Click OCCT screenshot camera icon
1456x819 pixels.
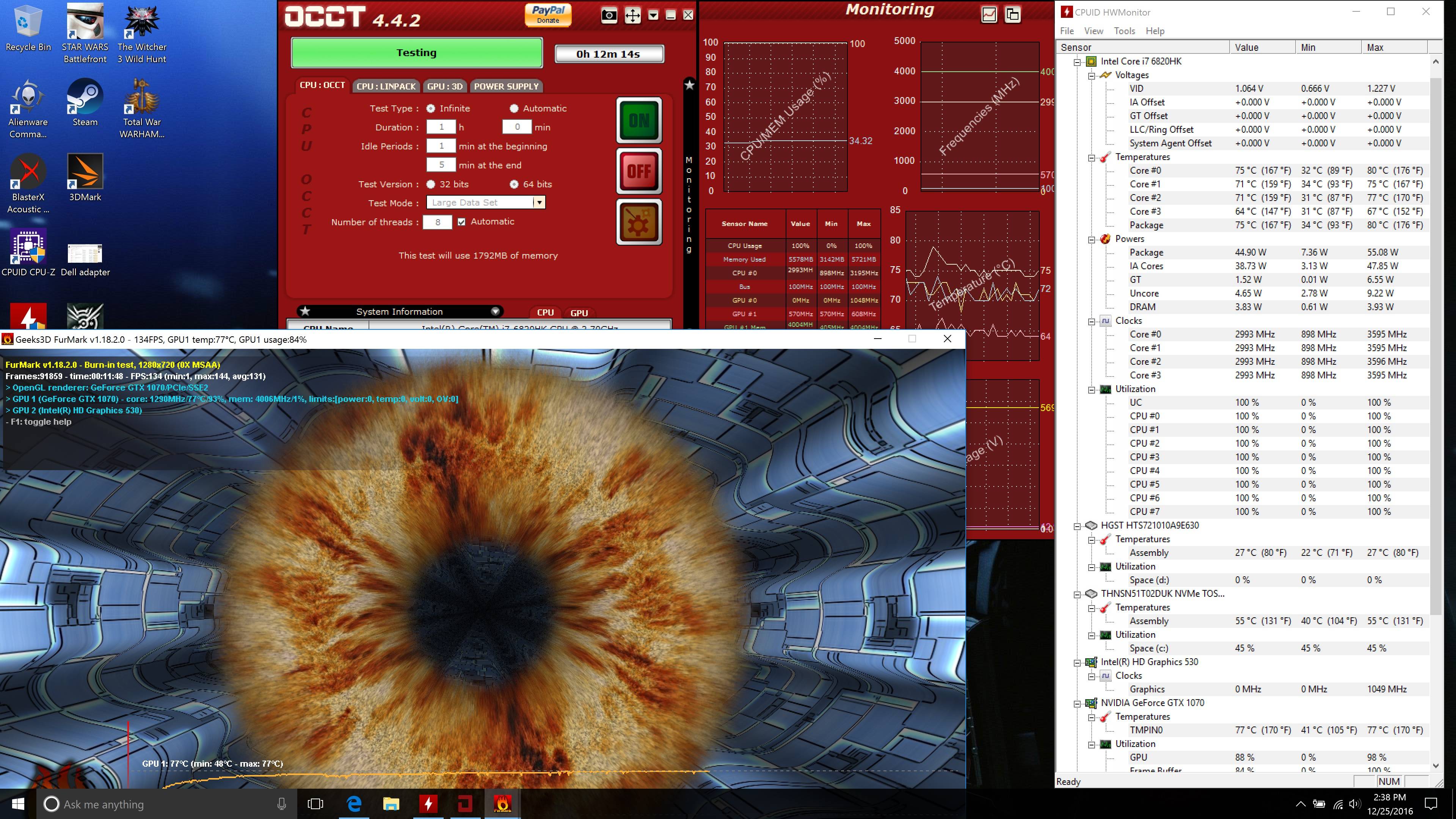[x=609, y=15]
